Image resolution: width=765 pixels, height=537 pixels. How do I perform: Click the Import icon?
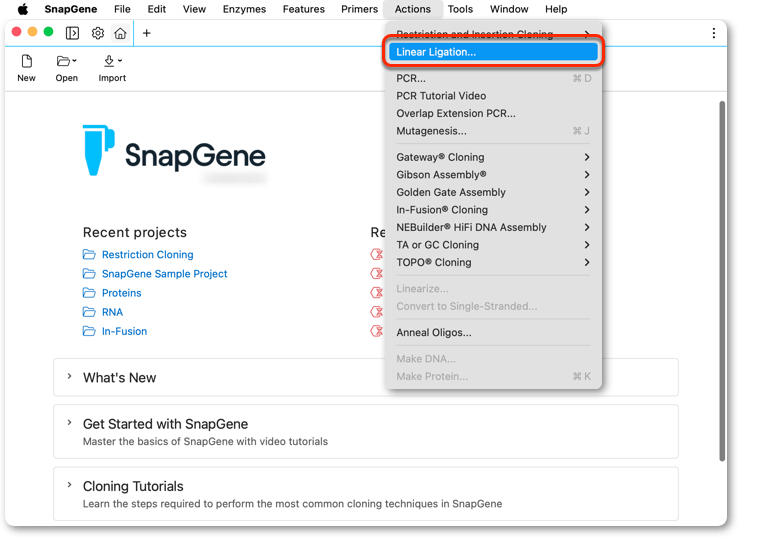point(109,61)
